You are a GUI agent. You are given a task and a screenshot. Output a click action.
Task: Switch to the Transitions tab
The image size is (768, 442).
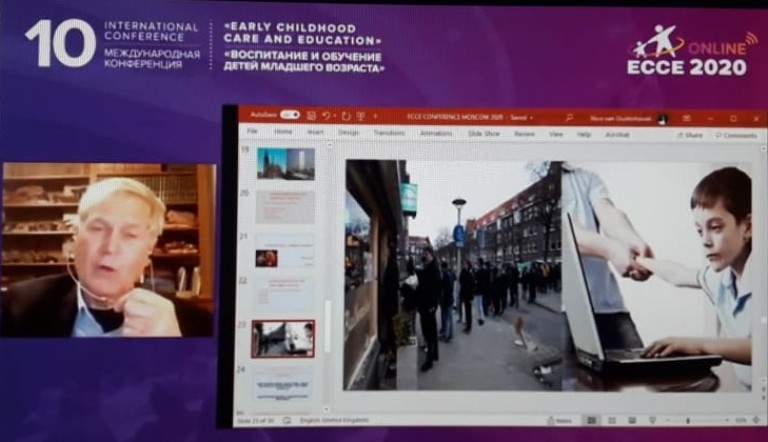pos(389,133)
